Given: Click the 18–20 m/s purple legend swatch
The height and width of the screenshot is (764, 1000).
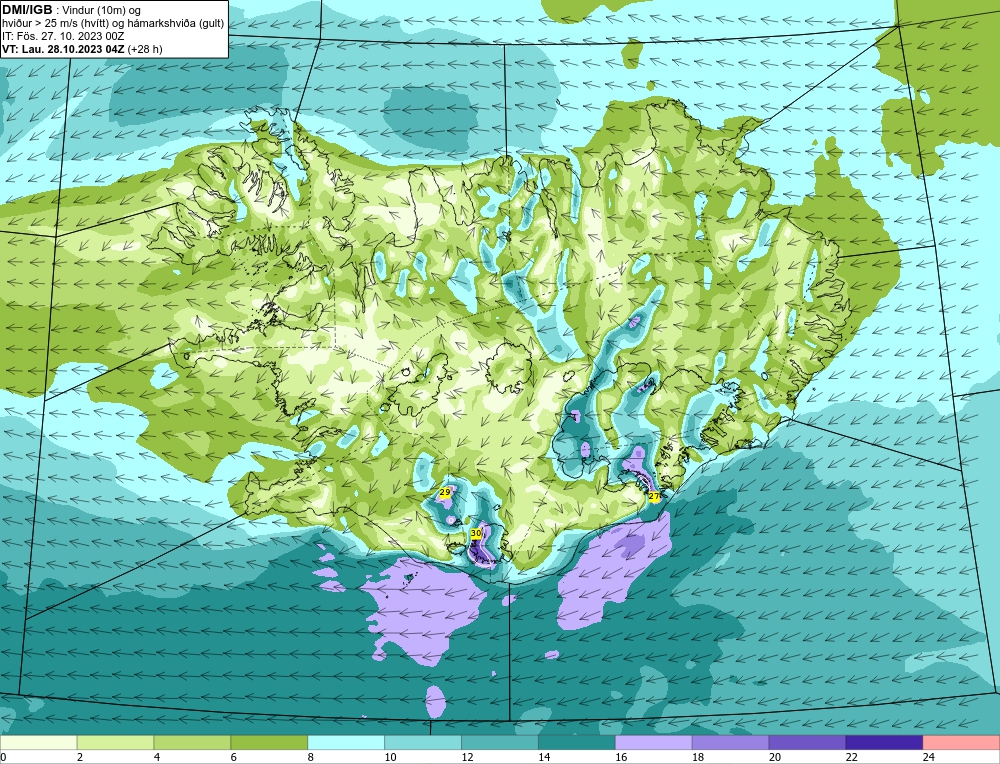Looking at the screenshot, I should pos(730,743).
